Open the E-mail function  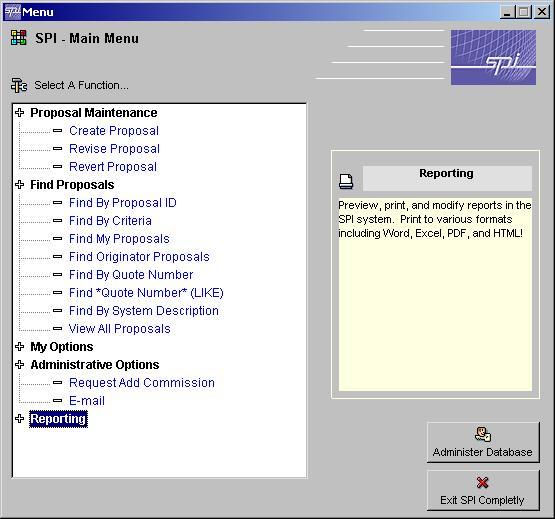click(x=87, y=401)
